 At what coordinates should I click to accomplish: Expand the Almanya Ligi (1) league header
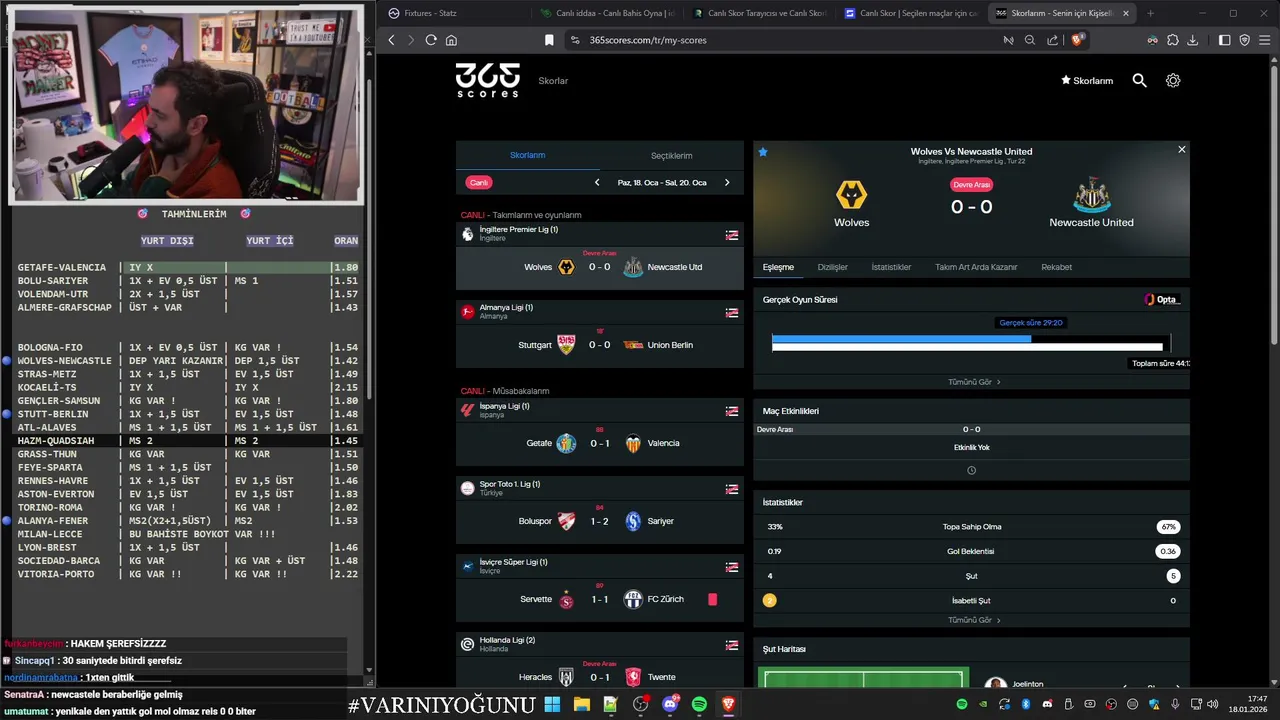(600, 312)
